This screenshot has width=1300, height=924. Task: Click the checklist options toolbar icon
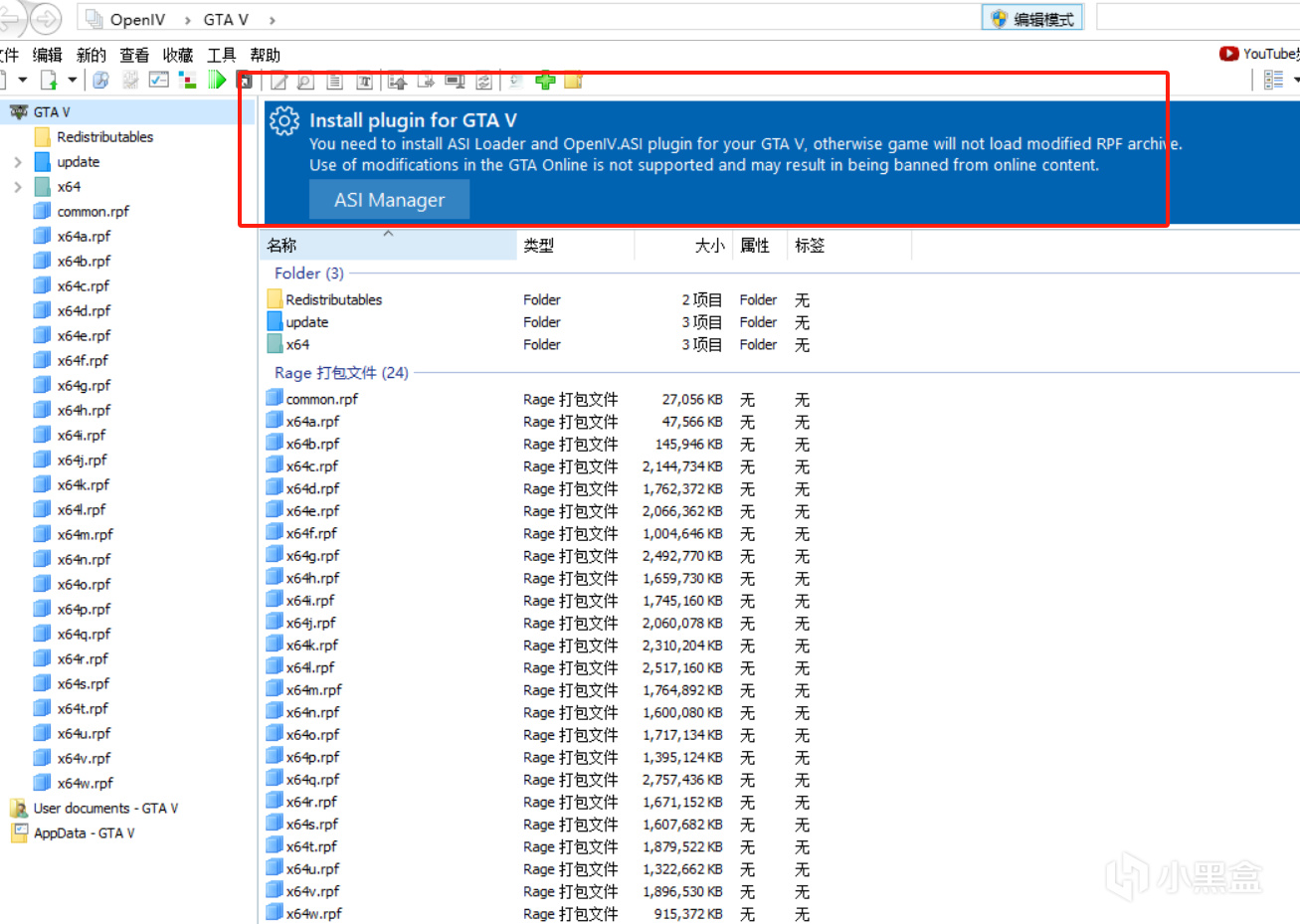(x=158, y=81)
